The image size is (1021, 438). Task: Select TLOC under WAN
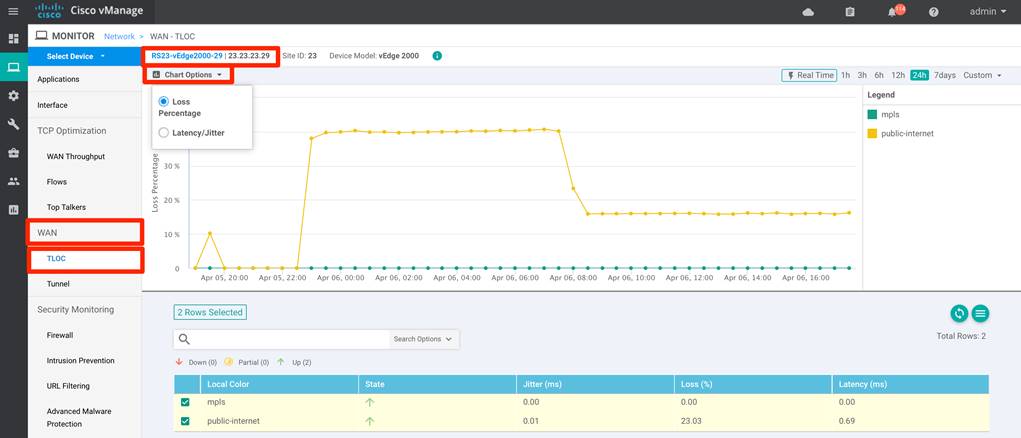(x=57, y=259)
